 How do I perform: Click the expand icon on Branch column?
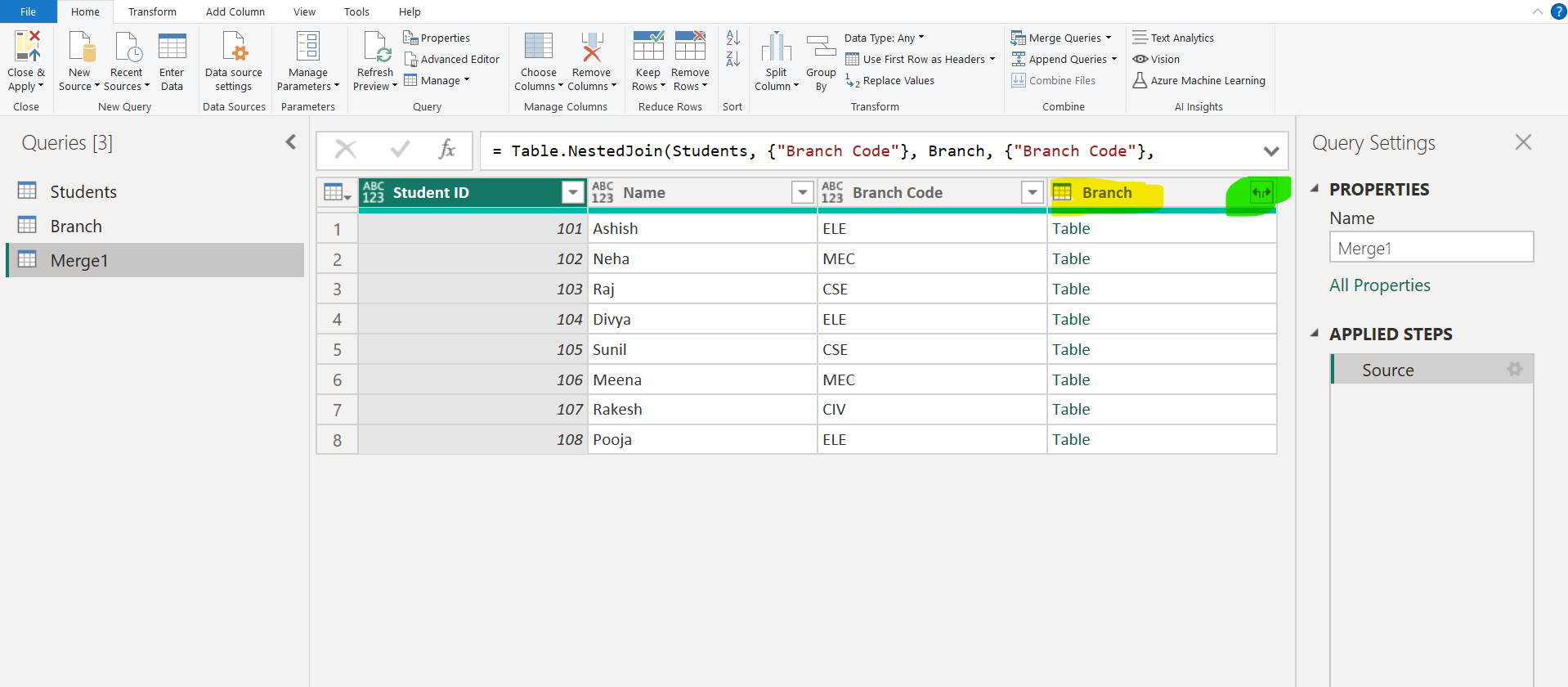pyautogui.click(x=1261, y=193)
